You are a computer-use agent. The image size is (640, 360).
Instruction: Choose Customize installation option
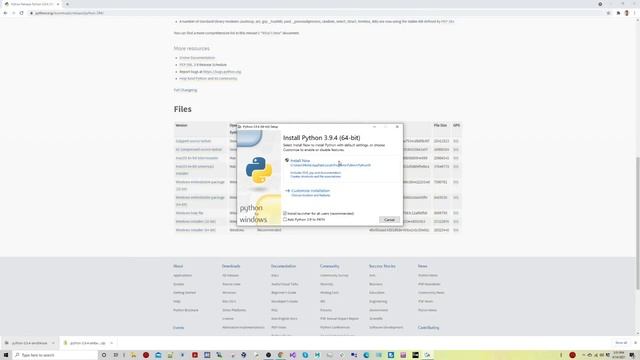click(x=310, y=191)
